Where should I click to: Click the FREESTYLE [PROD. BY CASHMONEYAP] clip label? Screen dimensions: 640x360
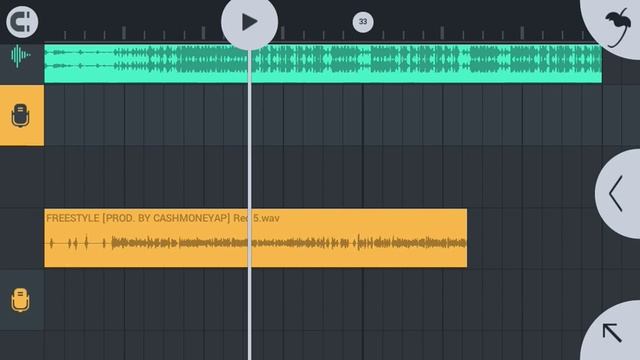163,218
